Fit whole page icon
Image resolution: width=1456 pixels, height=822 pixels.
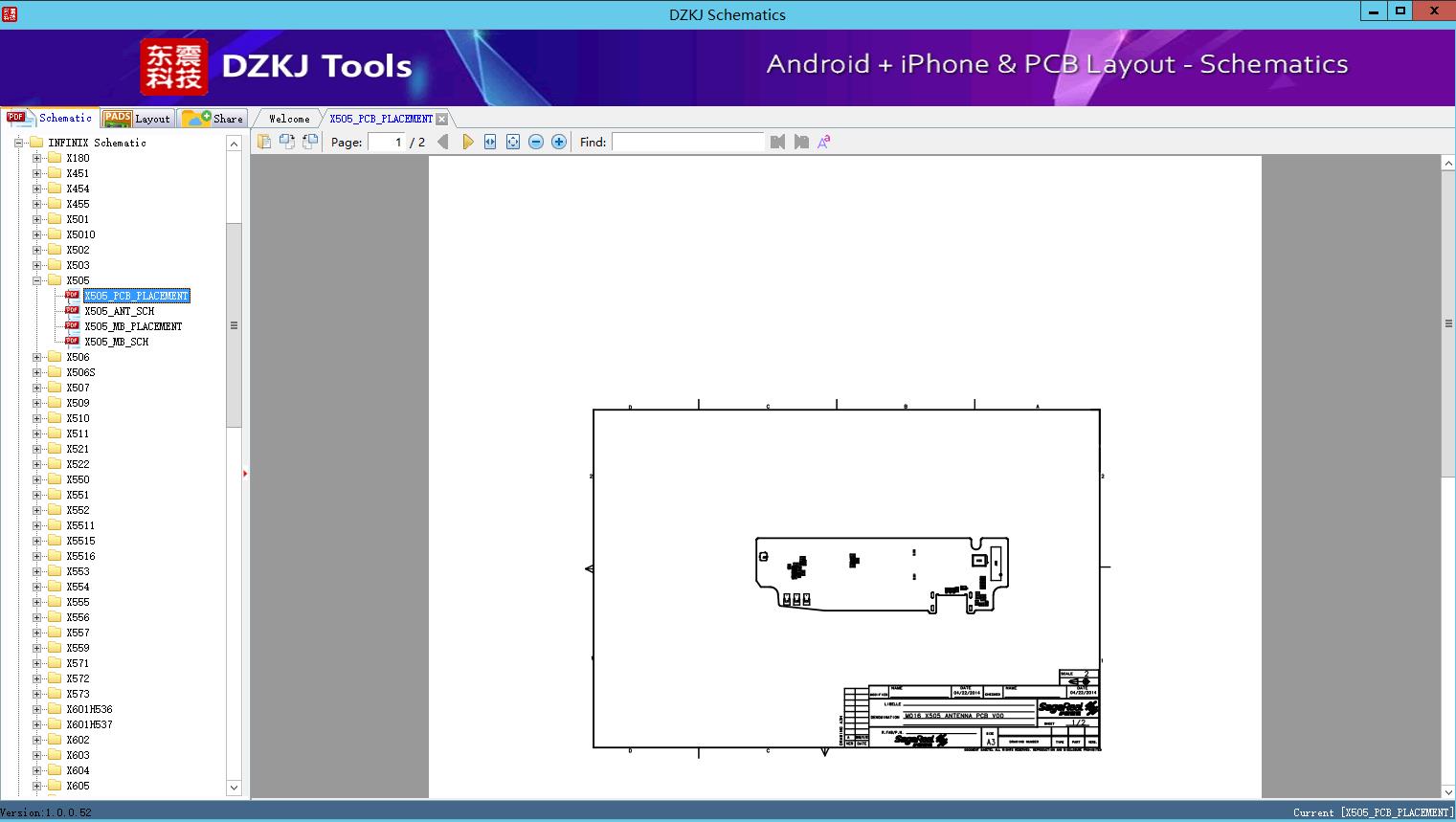pos(513,142)
